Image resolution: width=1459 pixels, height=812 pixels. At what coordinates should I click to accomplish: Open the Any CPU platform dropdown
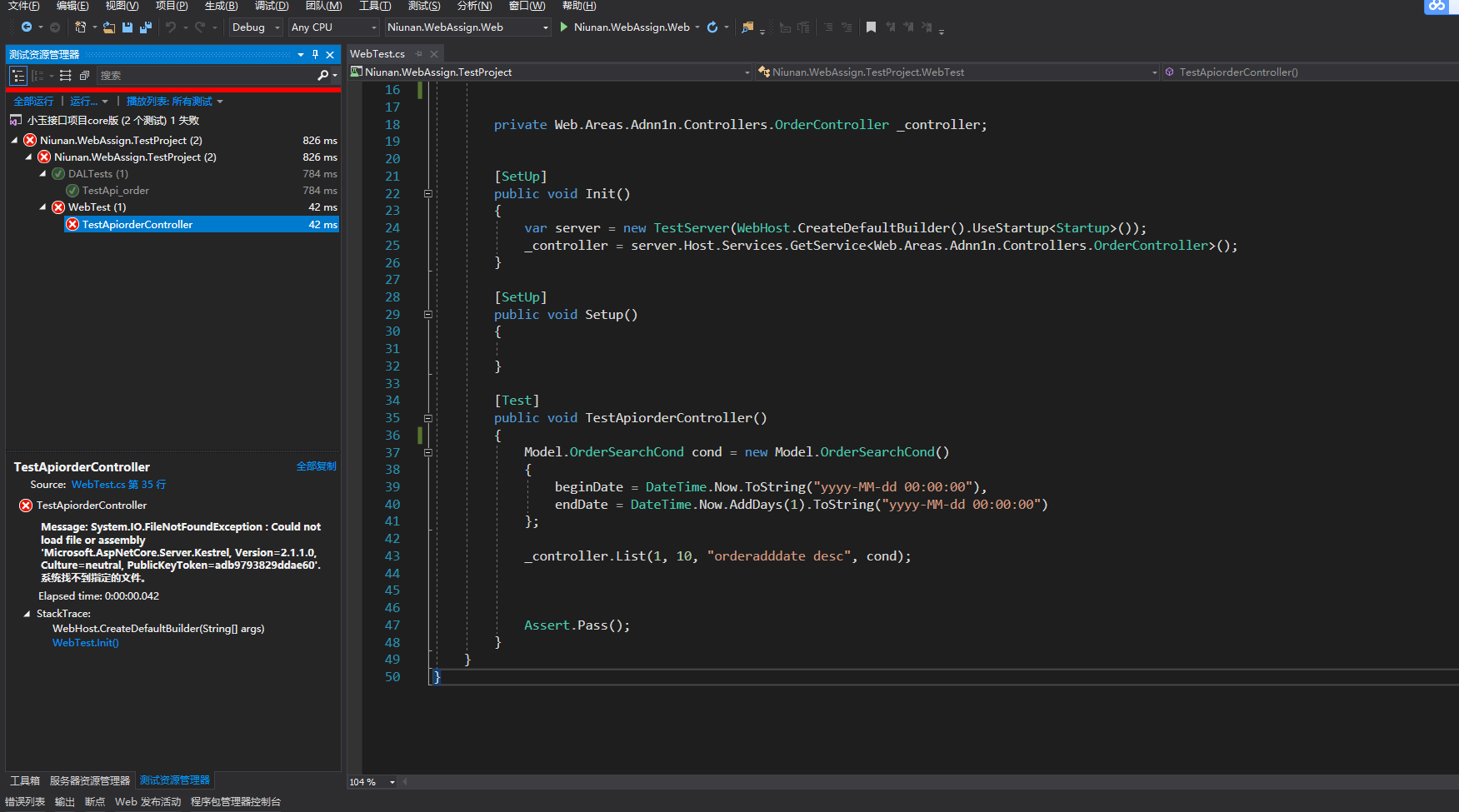(x=333, y=27)
